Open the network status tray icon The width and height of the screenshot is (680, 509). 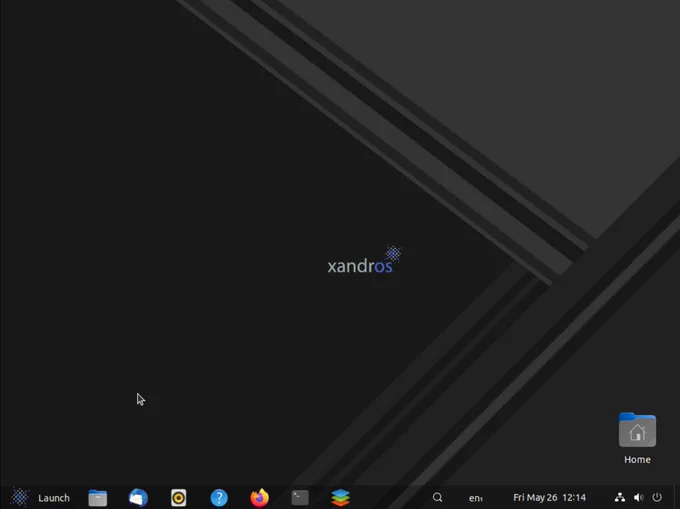click(x=620, y=497)
